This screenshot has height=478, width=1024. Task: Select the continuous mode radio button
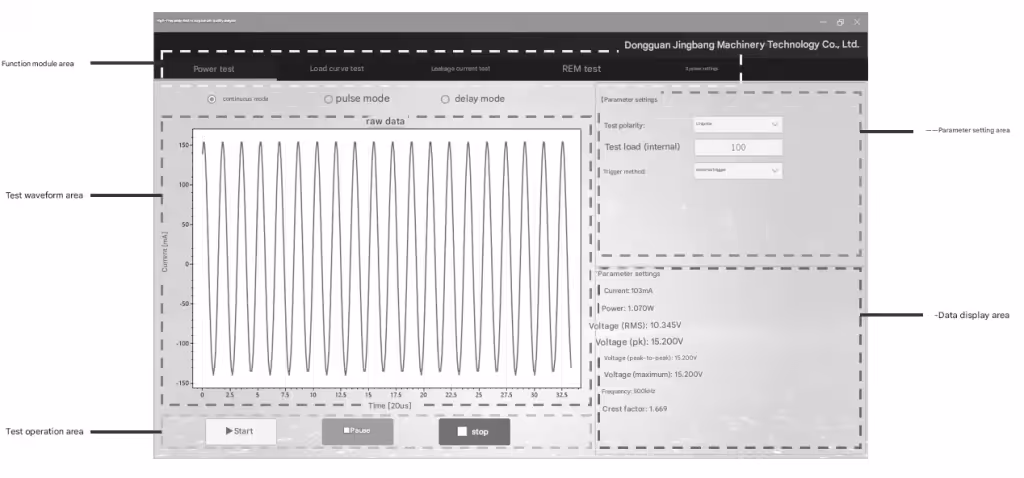click(212, 99)
